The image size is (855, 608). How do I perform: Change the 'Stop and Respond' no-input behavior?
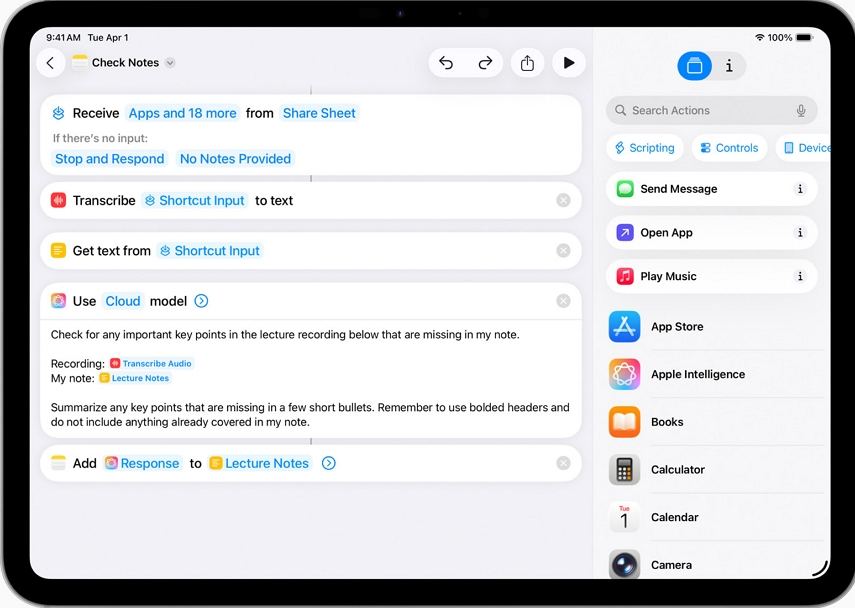click(110, 159)
